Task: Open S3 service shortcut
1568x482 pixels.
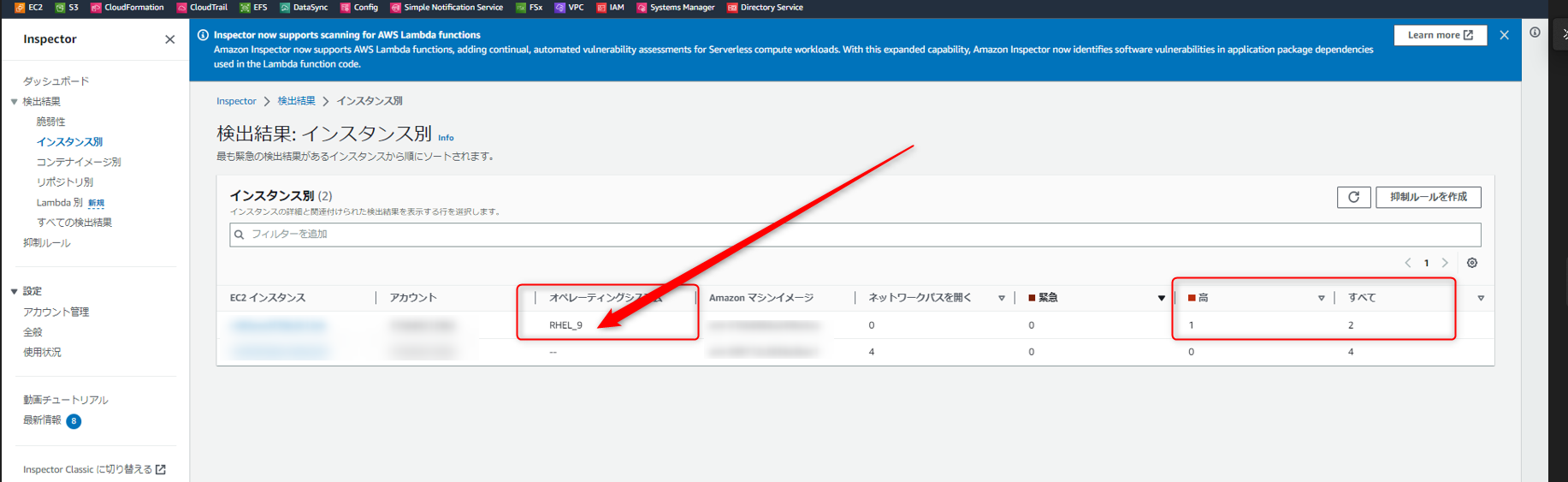Action: [67, 8]
